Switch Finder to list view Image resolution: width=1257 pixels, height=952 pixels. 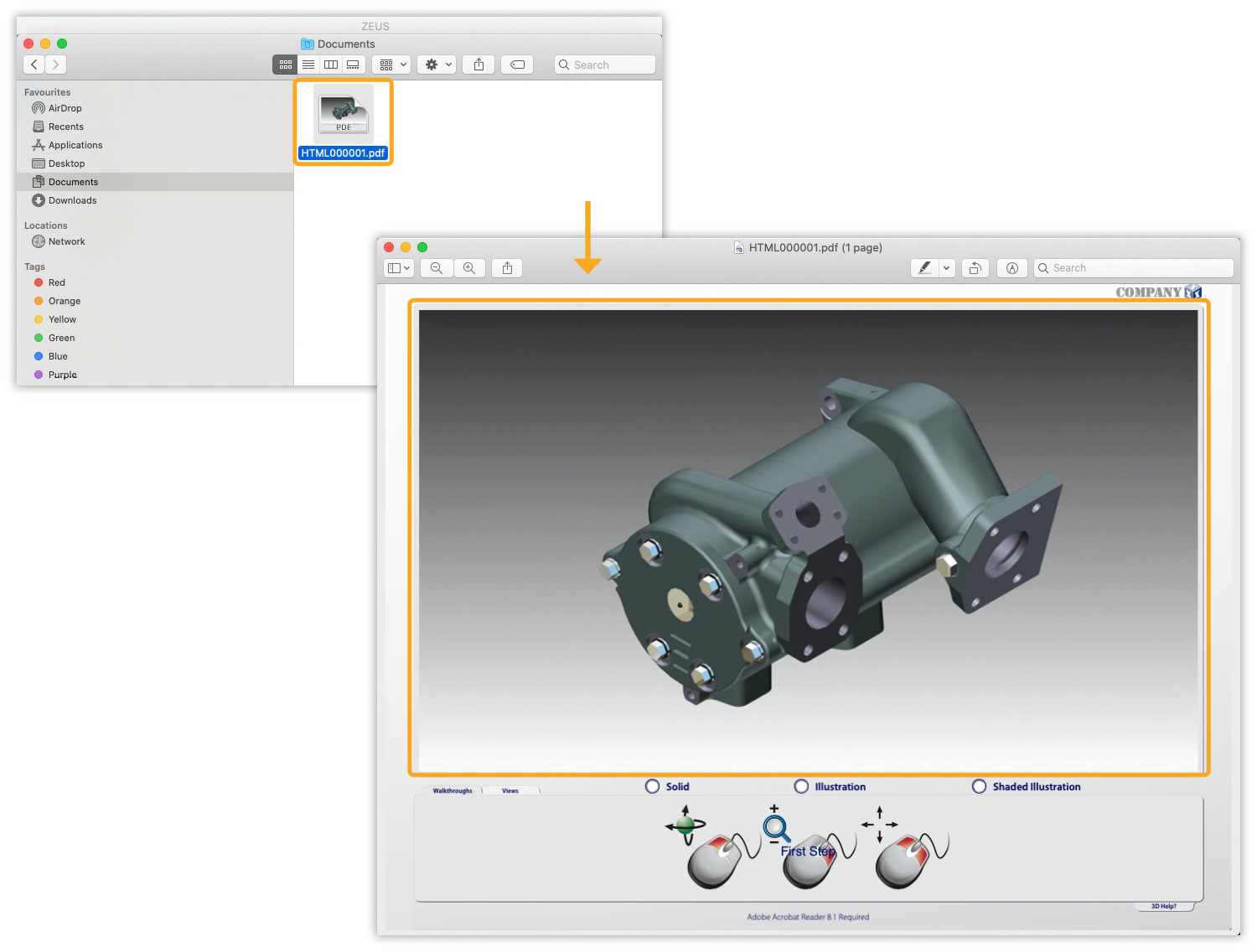(308, 65)
